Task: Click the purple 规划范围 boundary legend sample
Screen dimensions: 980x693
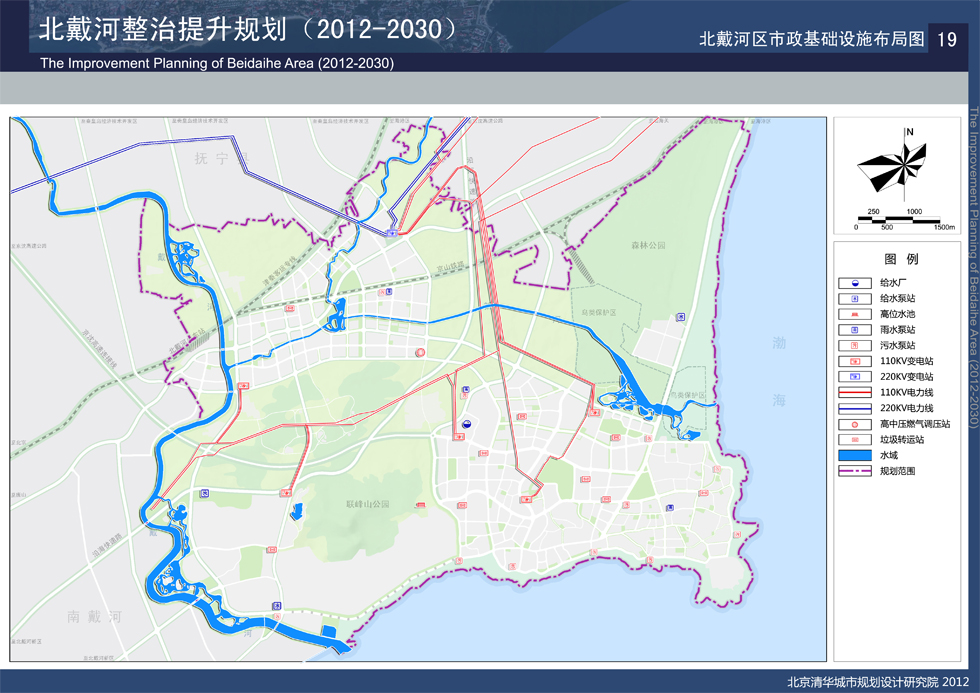Action: [856, 470]
